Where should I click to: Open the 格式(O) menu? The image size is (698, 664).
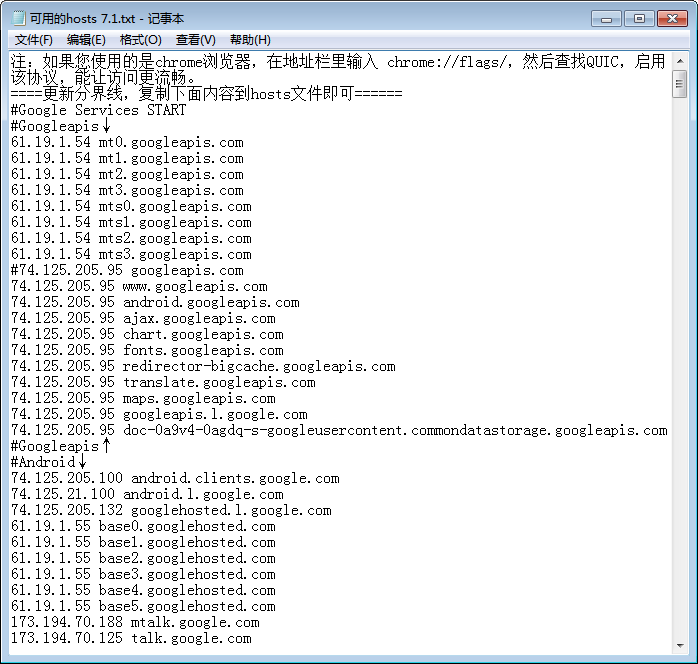coord(140,40)
